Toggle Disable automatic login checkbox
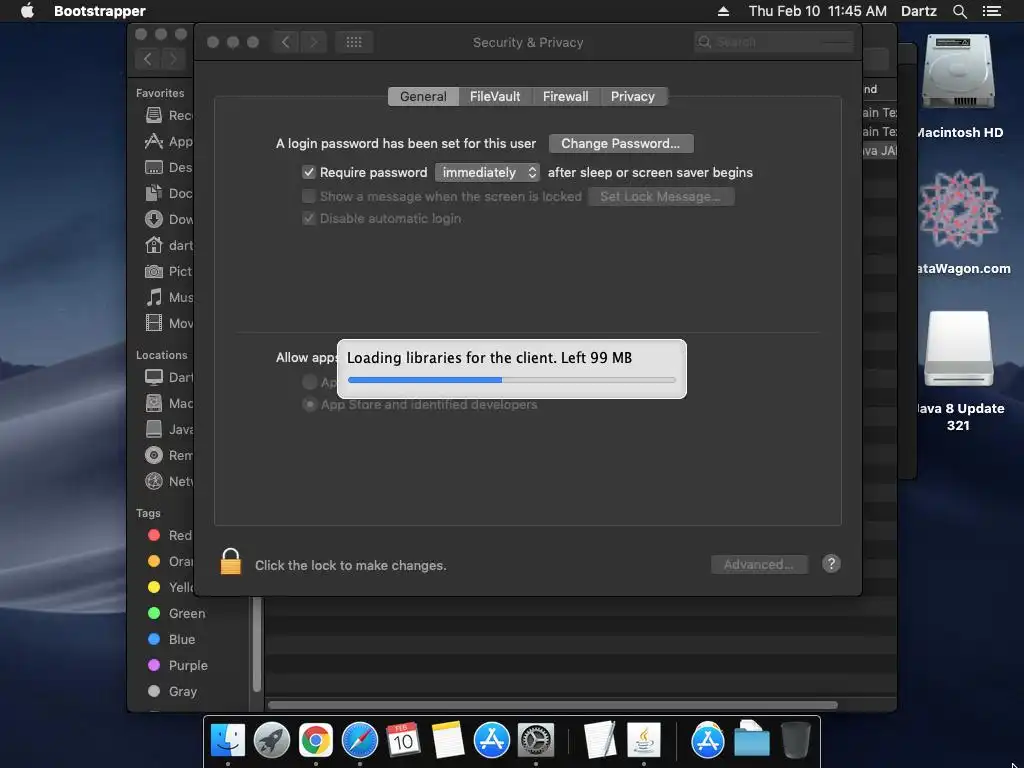The width and height of the screenshot is (1024, 768). click(x=309, y=218)
